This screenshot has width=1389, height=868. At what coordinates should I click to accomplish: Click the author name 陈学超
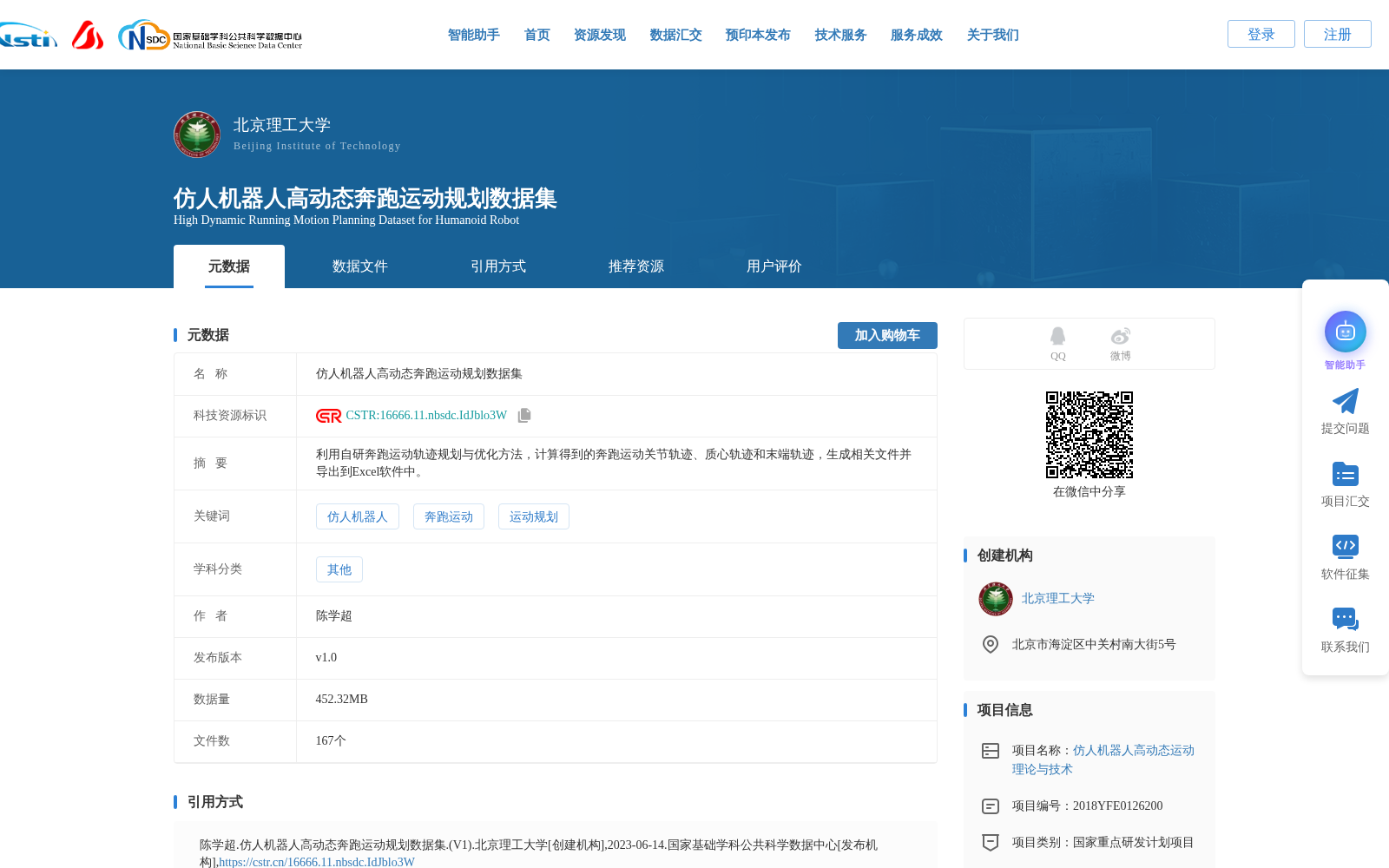(x=334, y=616)
